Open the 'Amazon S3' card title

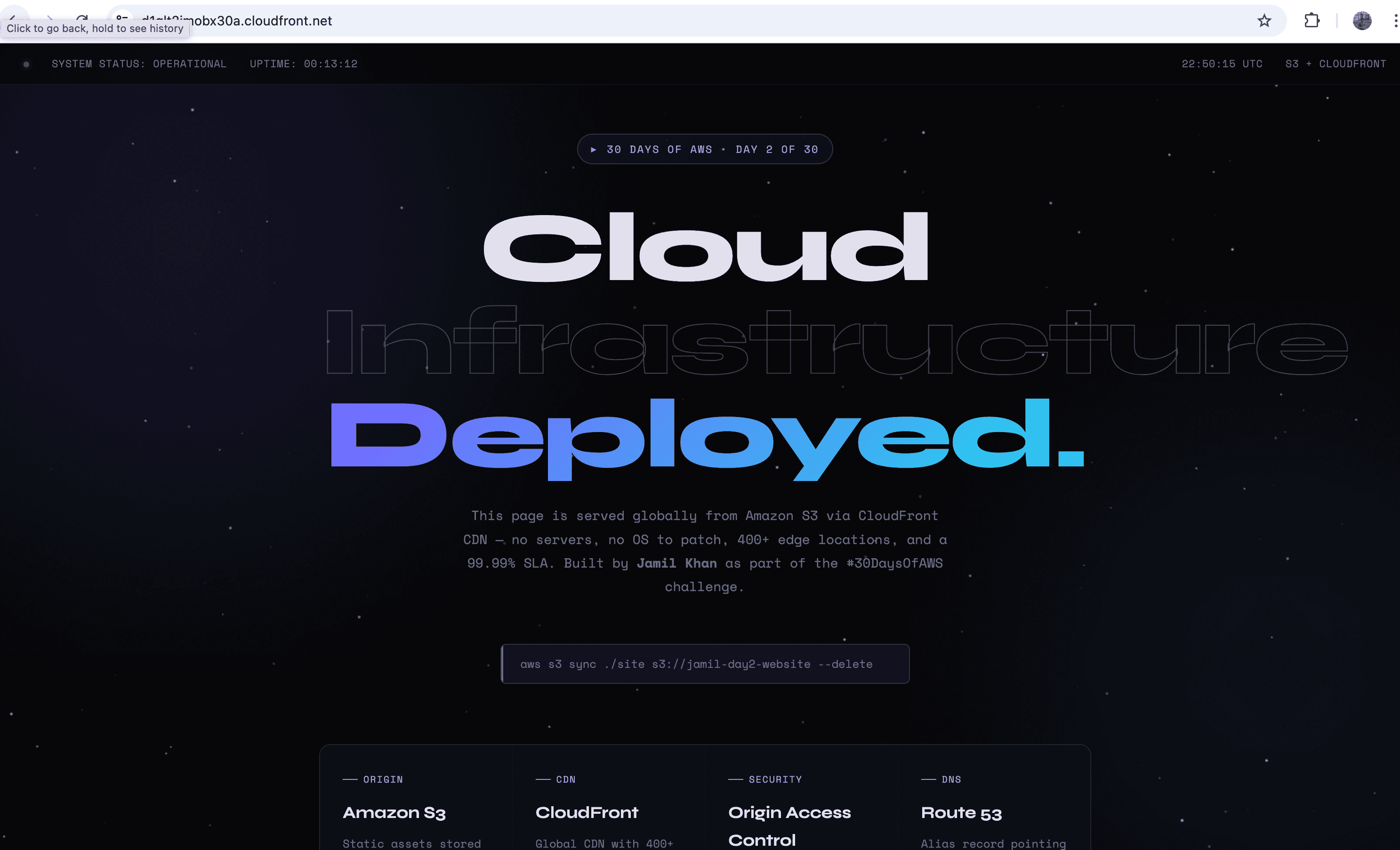tap(394, 812)
